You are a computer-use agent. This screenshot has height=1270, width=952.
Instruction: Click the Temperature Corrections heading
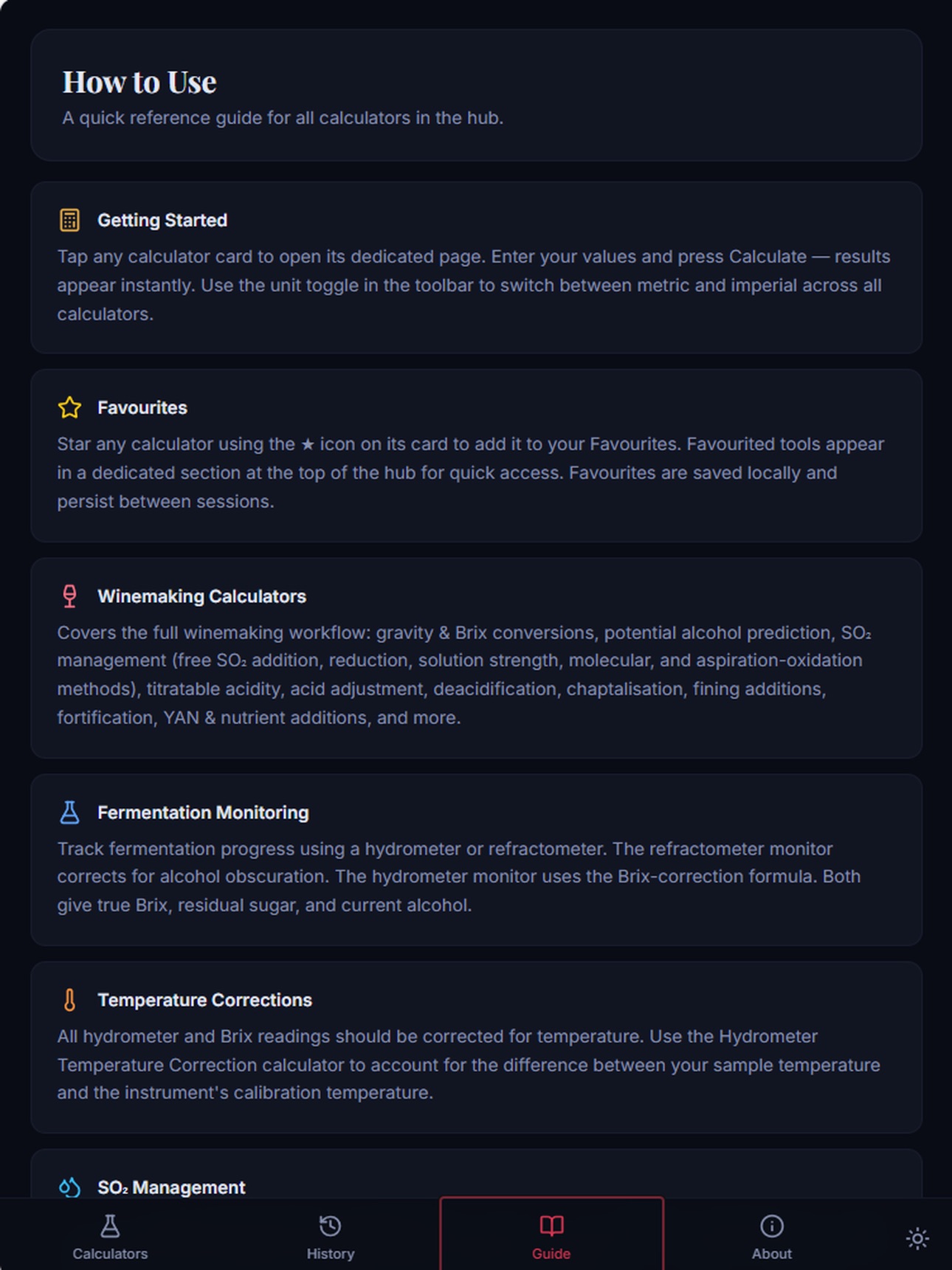click(x=205, y=1000)
